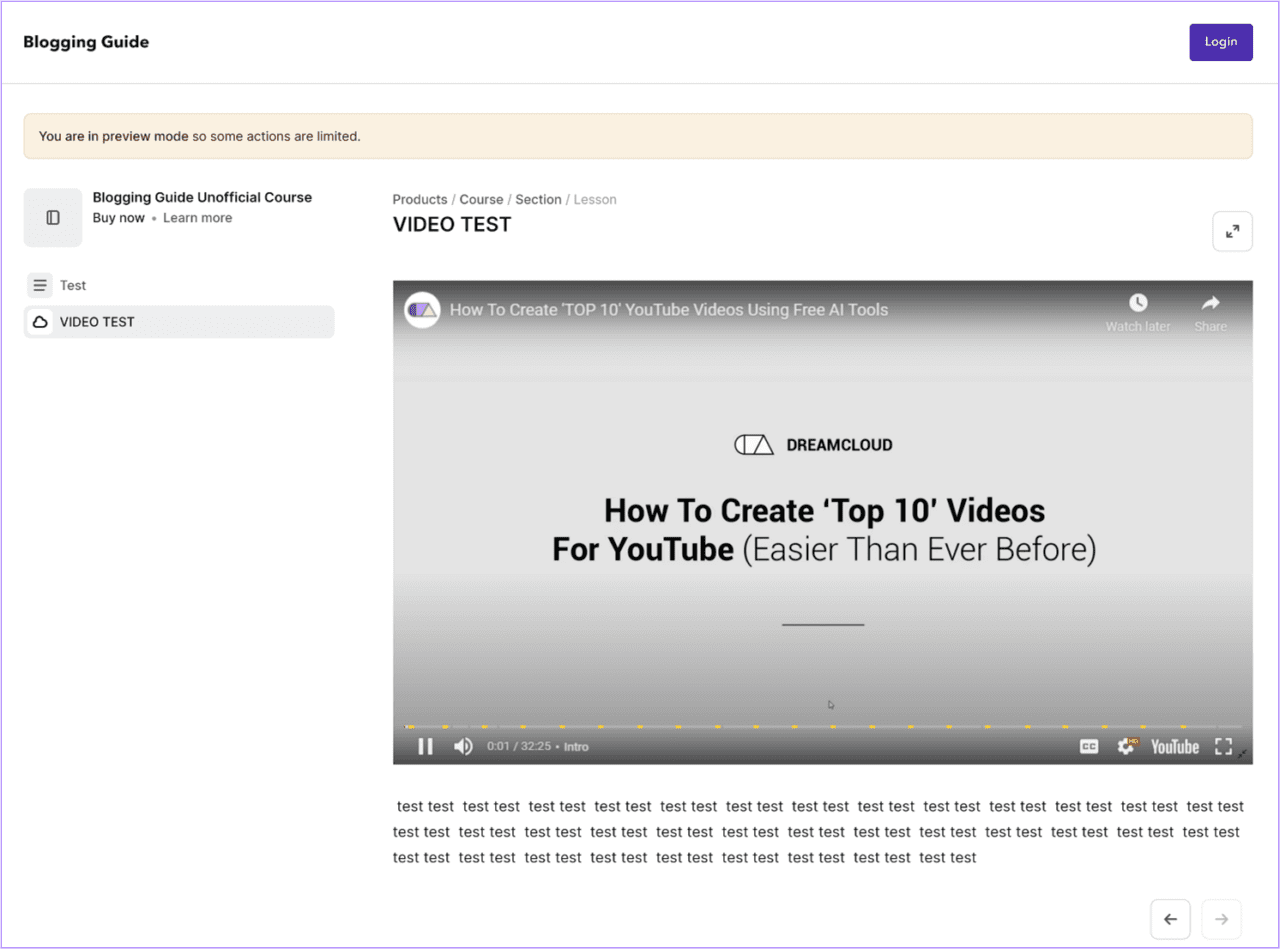Open the Course breadcrumb
Viewport: 1280px width, 949px height.
coord(481,199)
